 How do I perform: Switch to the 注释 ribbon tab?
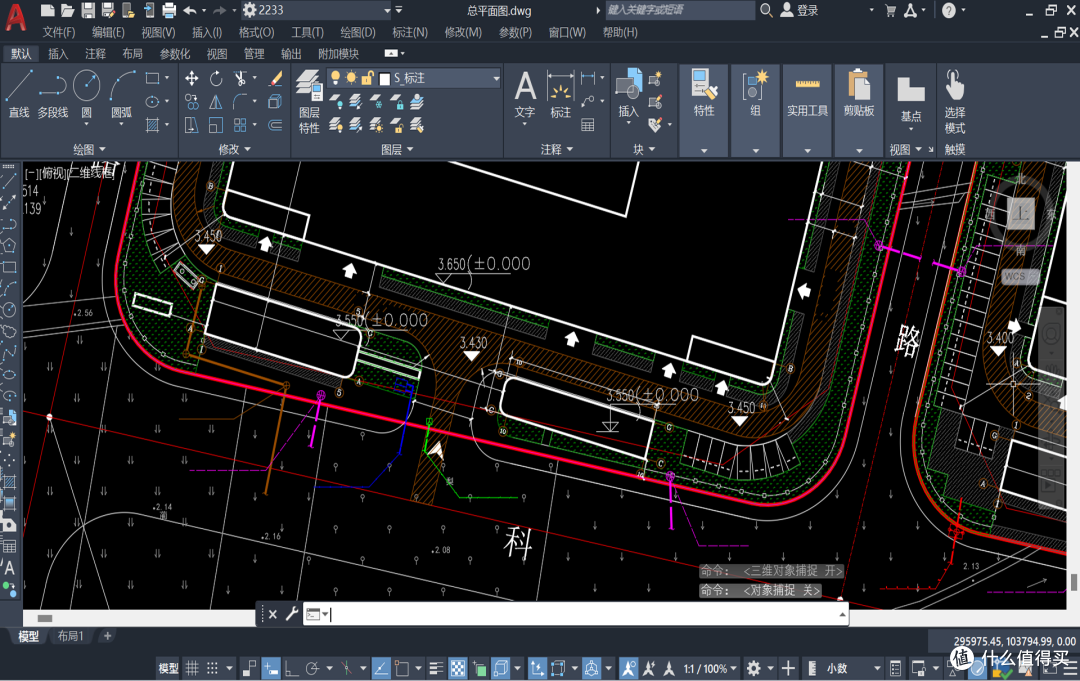pyautogui.click(x=95, y=54)
